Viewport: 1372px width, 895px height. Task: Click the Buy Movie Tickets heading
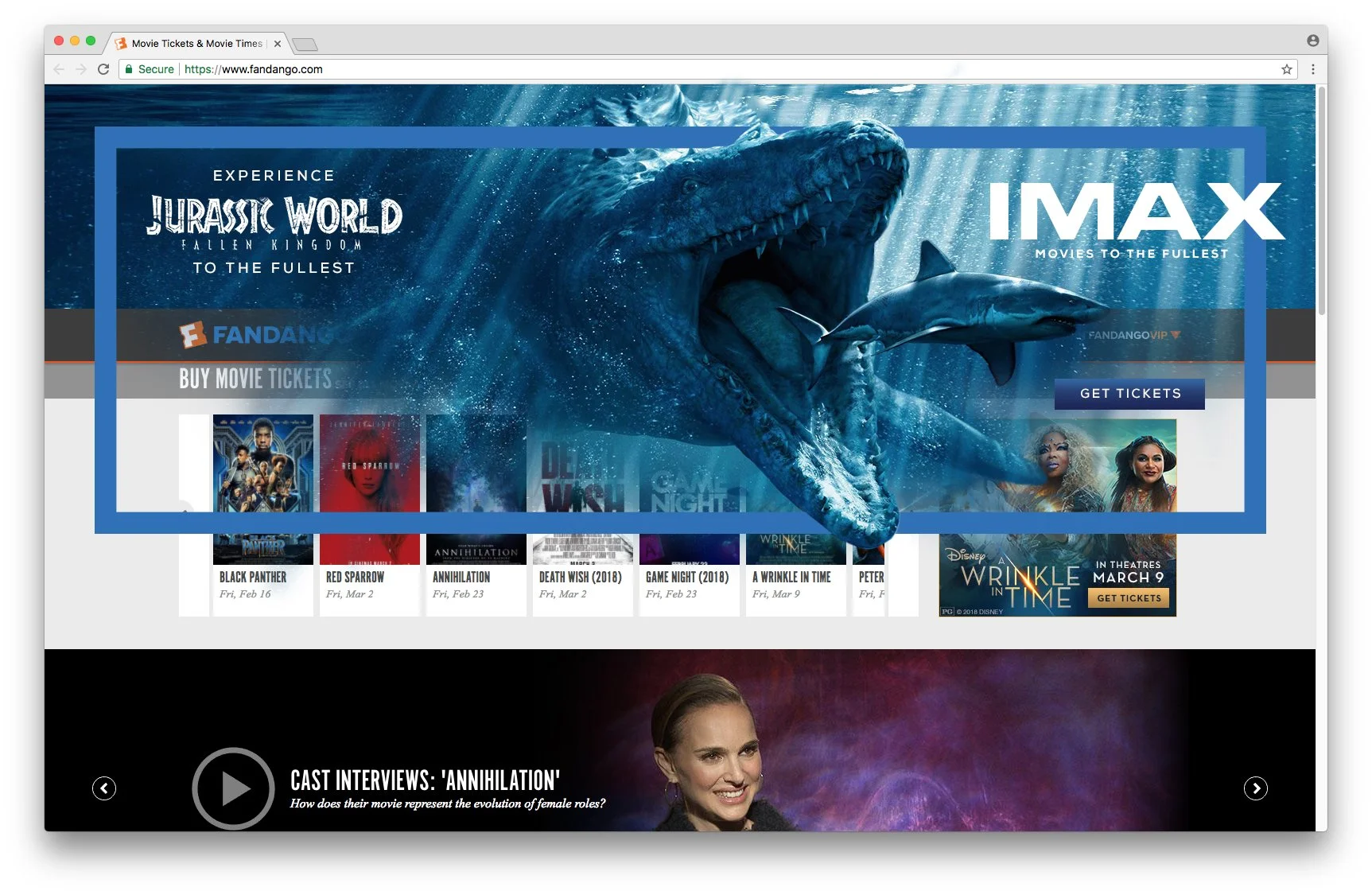(x=255, y=379)
